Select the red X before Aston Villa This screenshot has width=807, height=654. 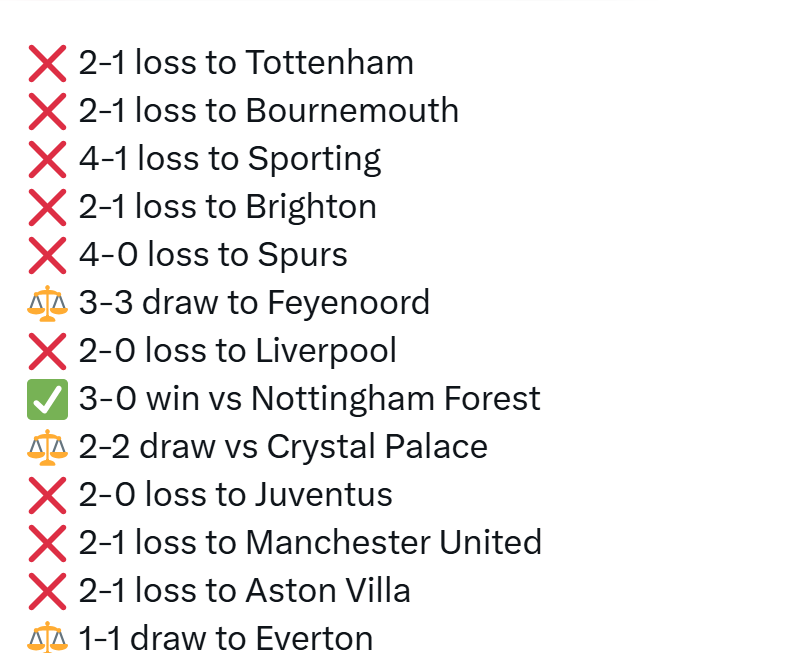[46, 591]
